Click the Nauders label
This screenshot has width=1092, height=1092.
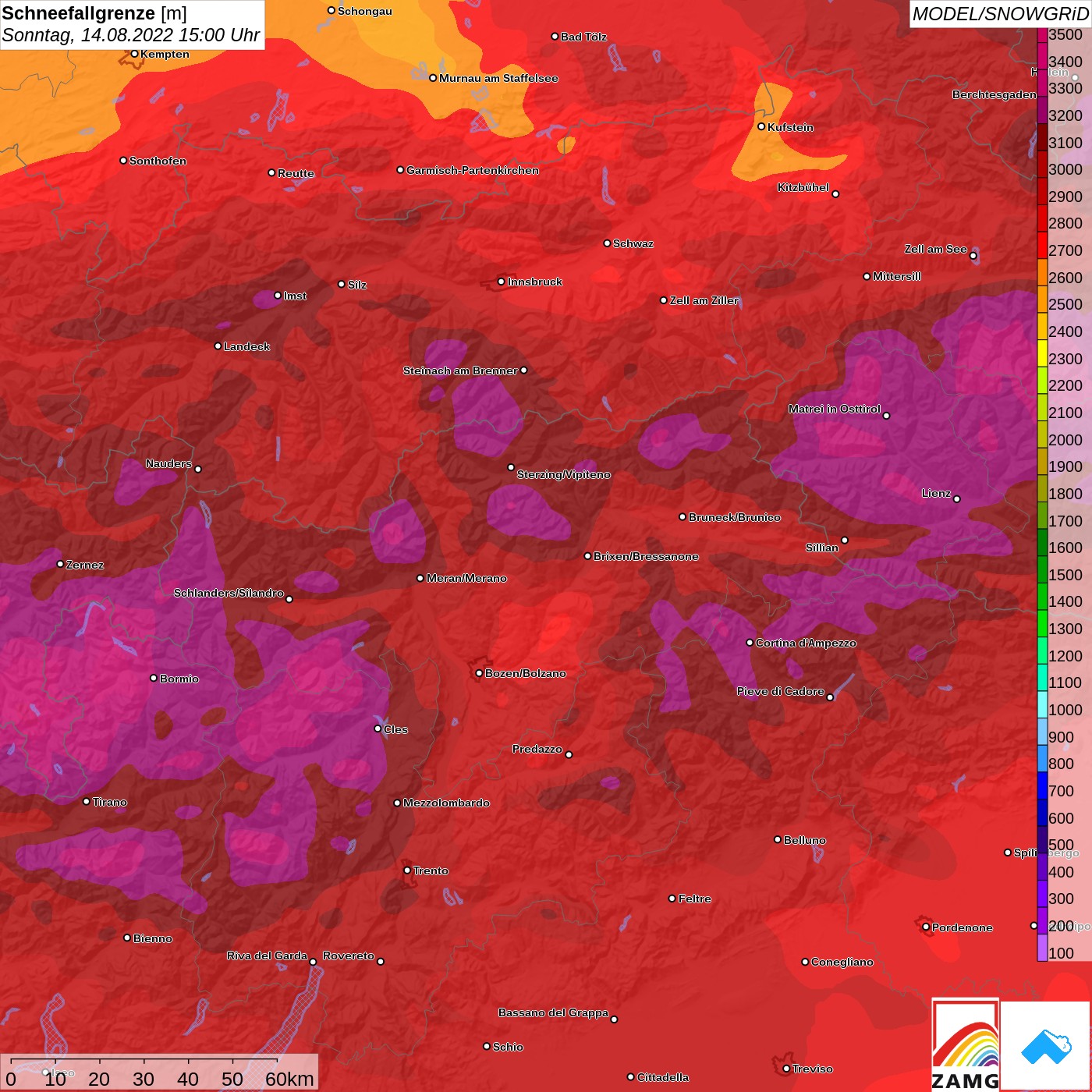tap(168, 463)
